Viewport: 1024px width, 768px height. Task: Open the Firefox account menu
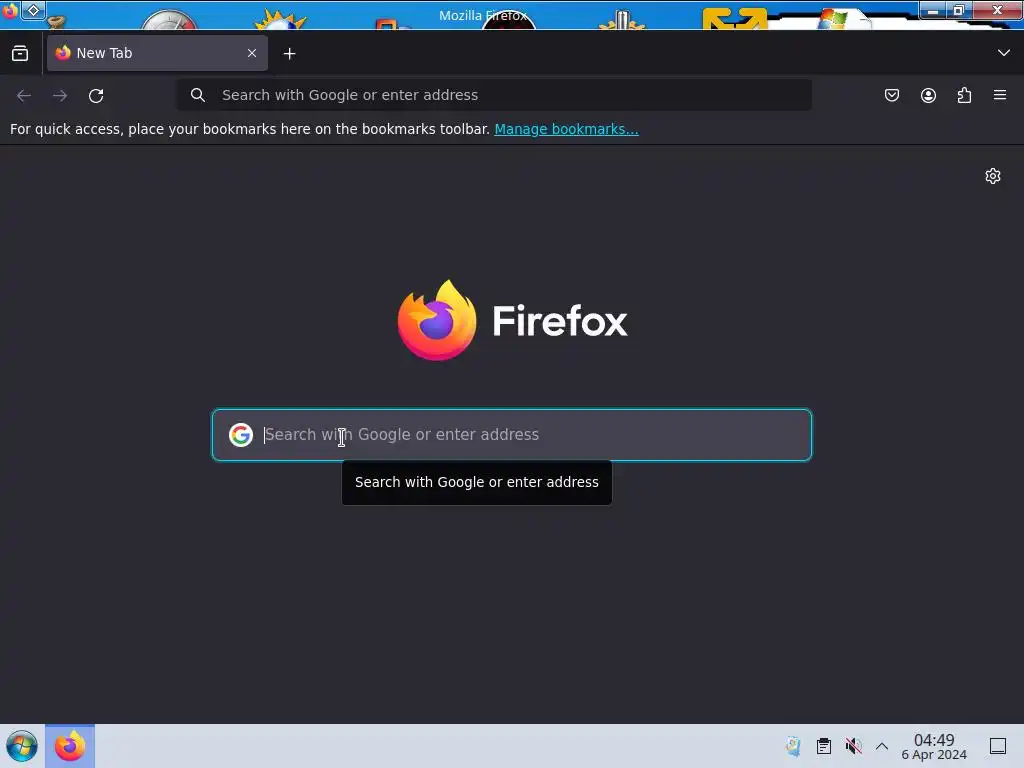[928, 95]
